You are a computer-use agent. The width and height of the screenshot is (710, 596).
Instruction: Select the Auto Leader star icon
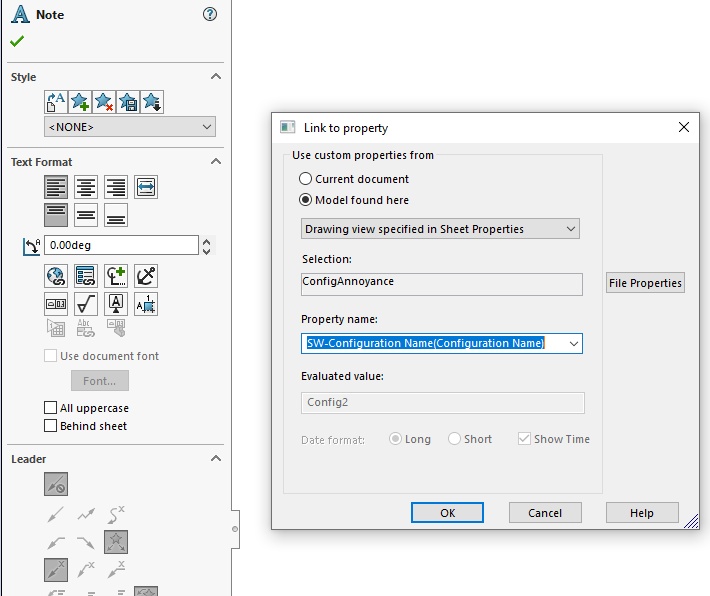(116, 542)
